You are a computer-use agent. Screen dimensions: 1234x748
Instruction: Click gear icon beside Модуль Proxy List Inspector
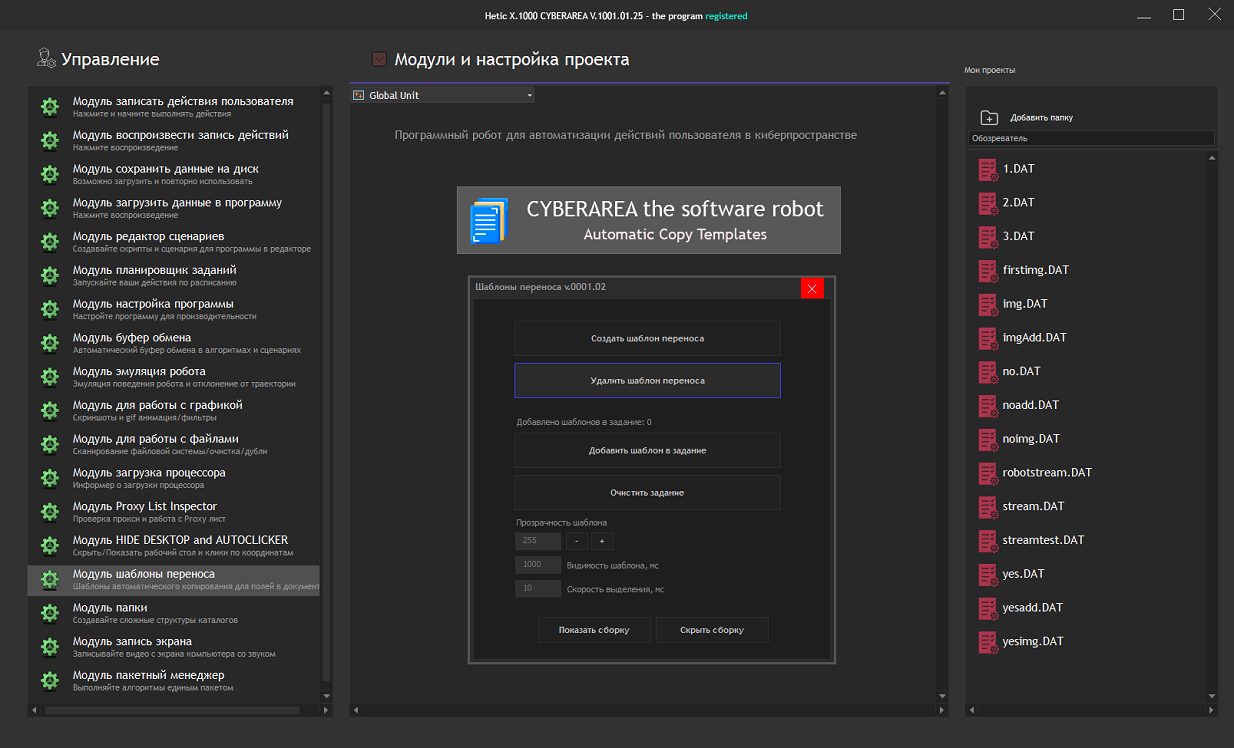(49, 512)
